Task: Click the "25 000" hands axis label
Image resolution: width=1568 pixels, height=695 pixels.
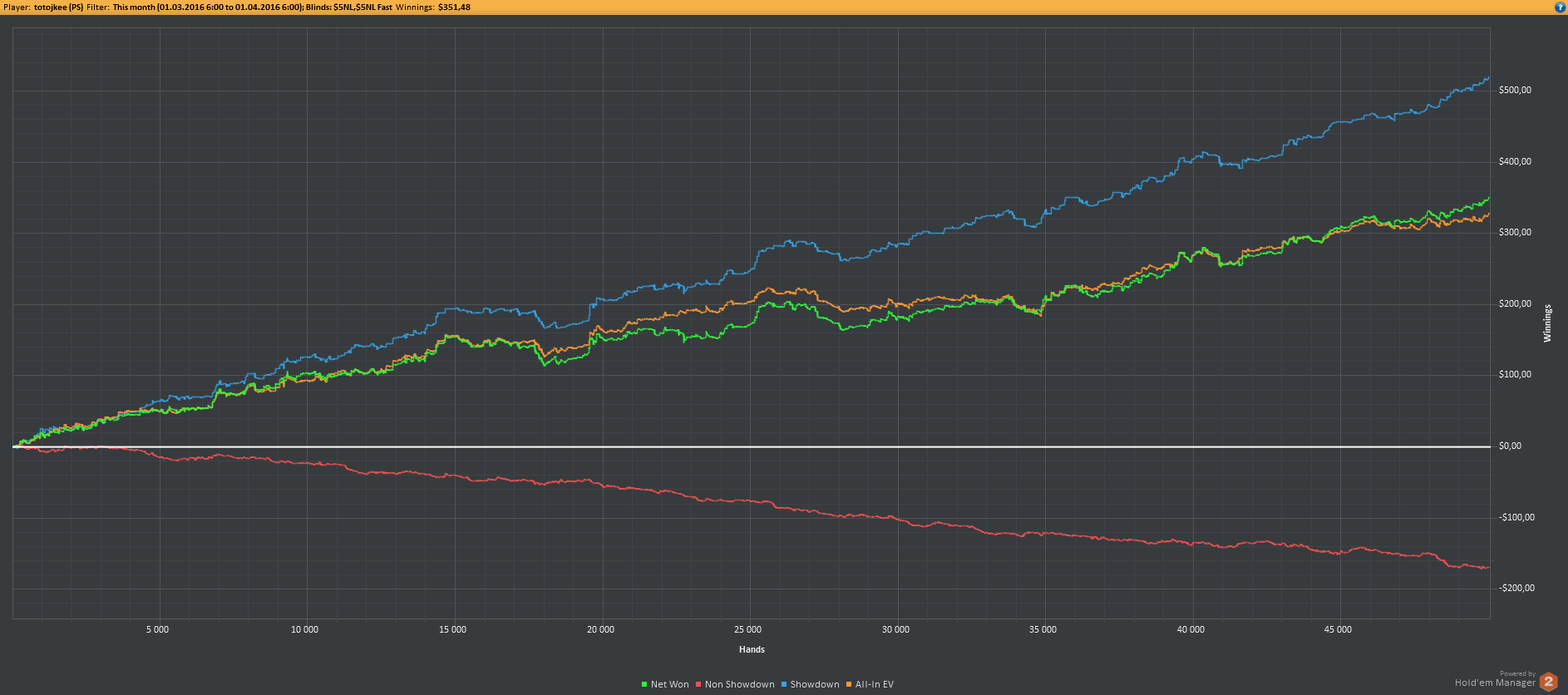Action: 747,629
